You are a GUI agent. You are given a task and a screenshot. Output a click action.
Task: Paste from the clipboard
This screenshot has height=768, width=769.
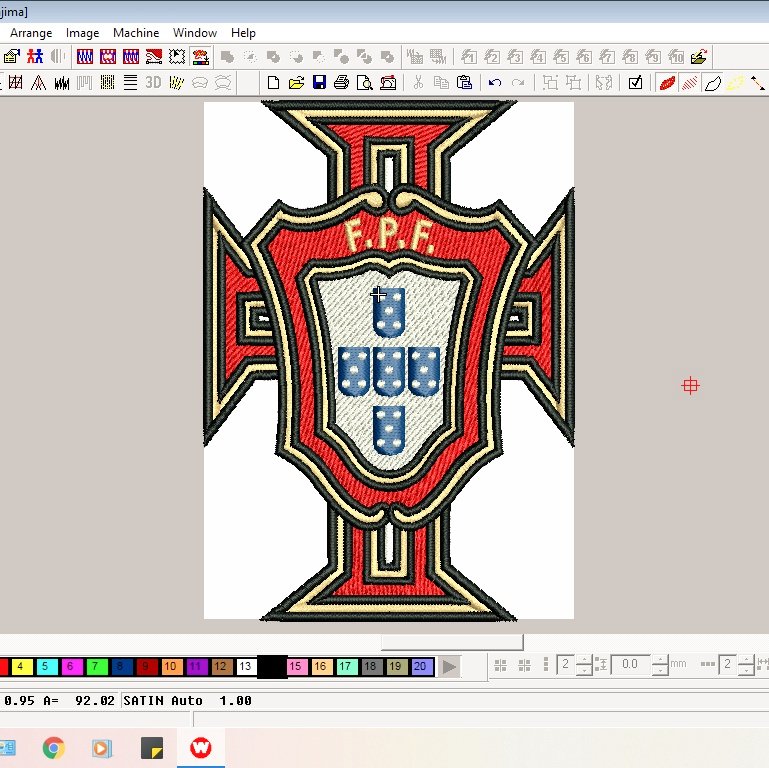[464, 82]
